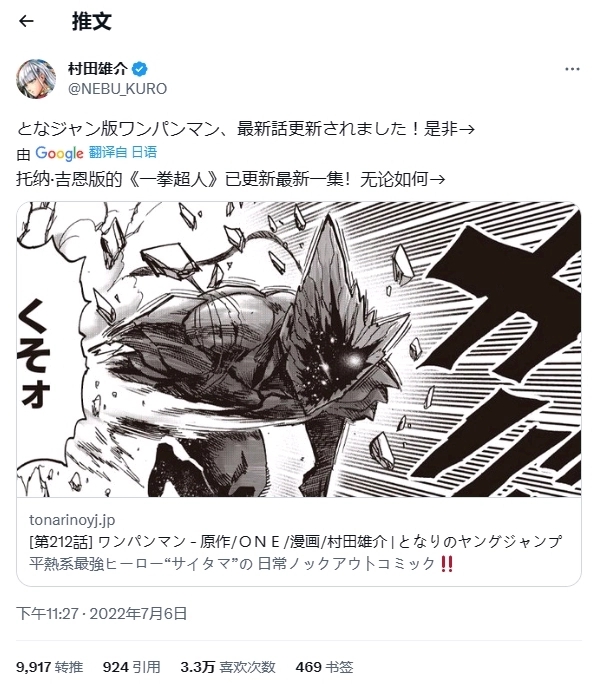Click the 翻译自 日语 translation label
The width and height of the screenshot is (598, 684).
[x=123, y=152]
